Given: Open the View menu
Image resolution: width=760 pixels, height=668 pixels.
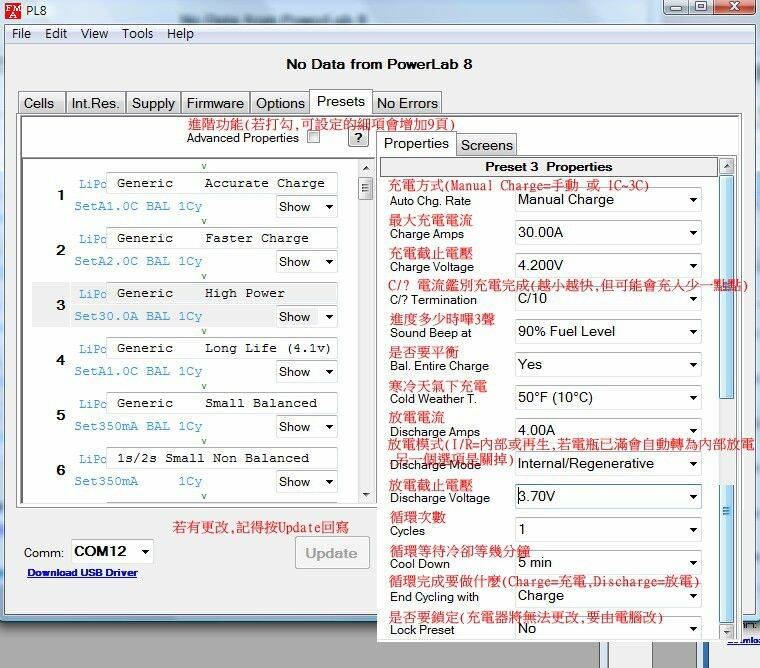Looking at the screenshot, I should [94, 33].
